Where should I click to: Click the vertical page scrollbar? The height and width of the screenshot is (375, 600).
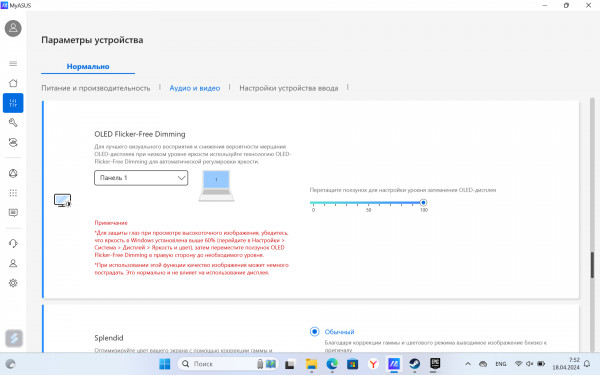click(592, 265)
